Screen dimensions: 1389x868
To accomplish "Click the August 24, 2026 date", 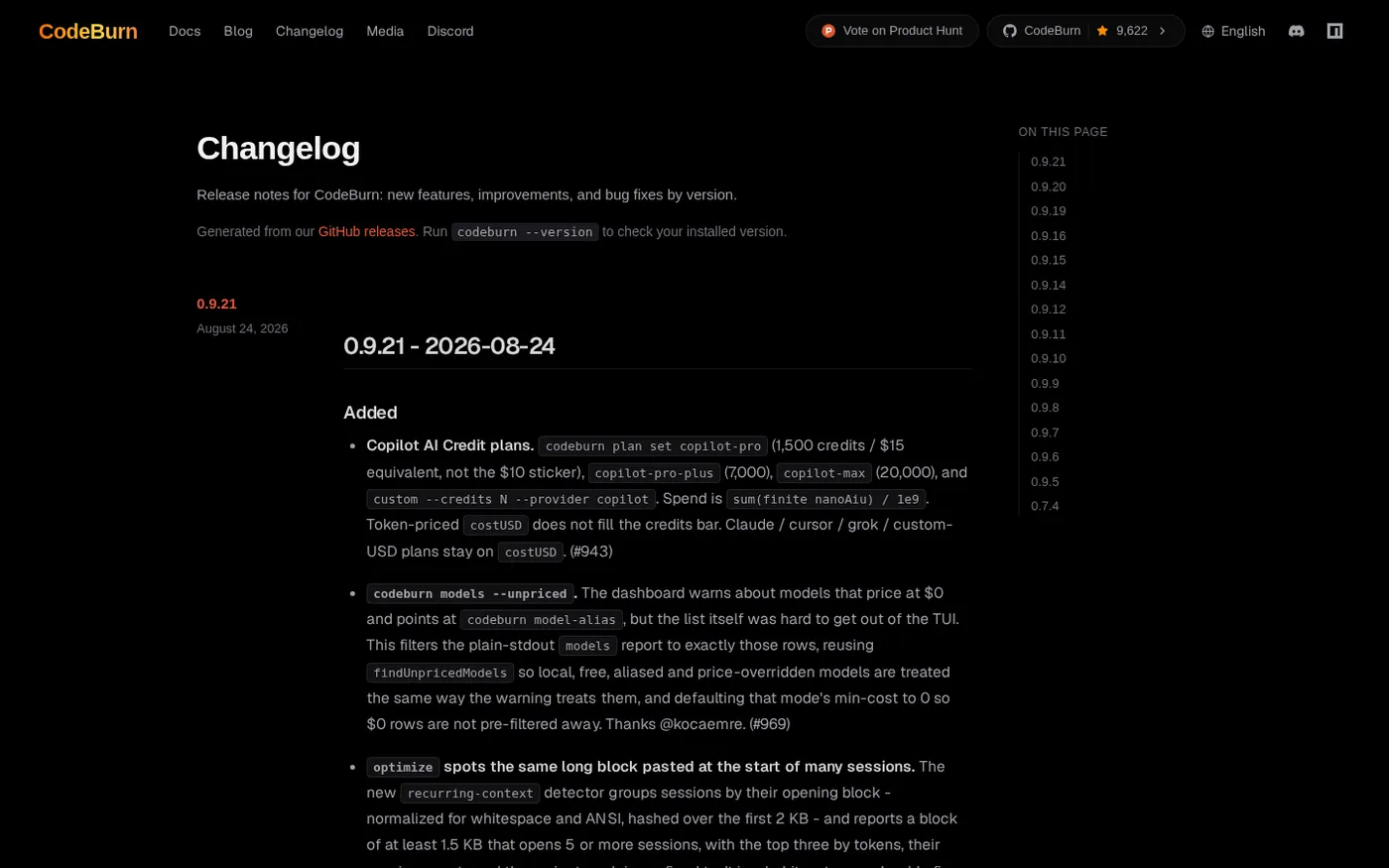I will [x=242, y=328].
